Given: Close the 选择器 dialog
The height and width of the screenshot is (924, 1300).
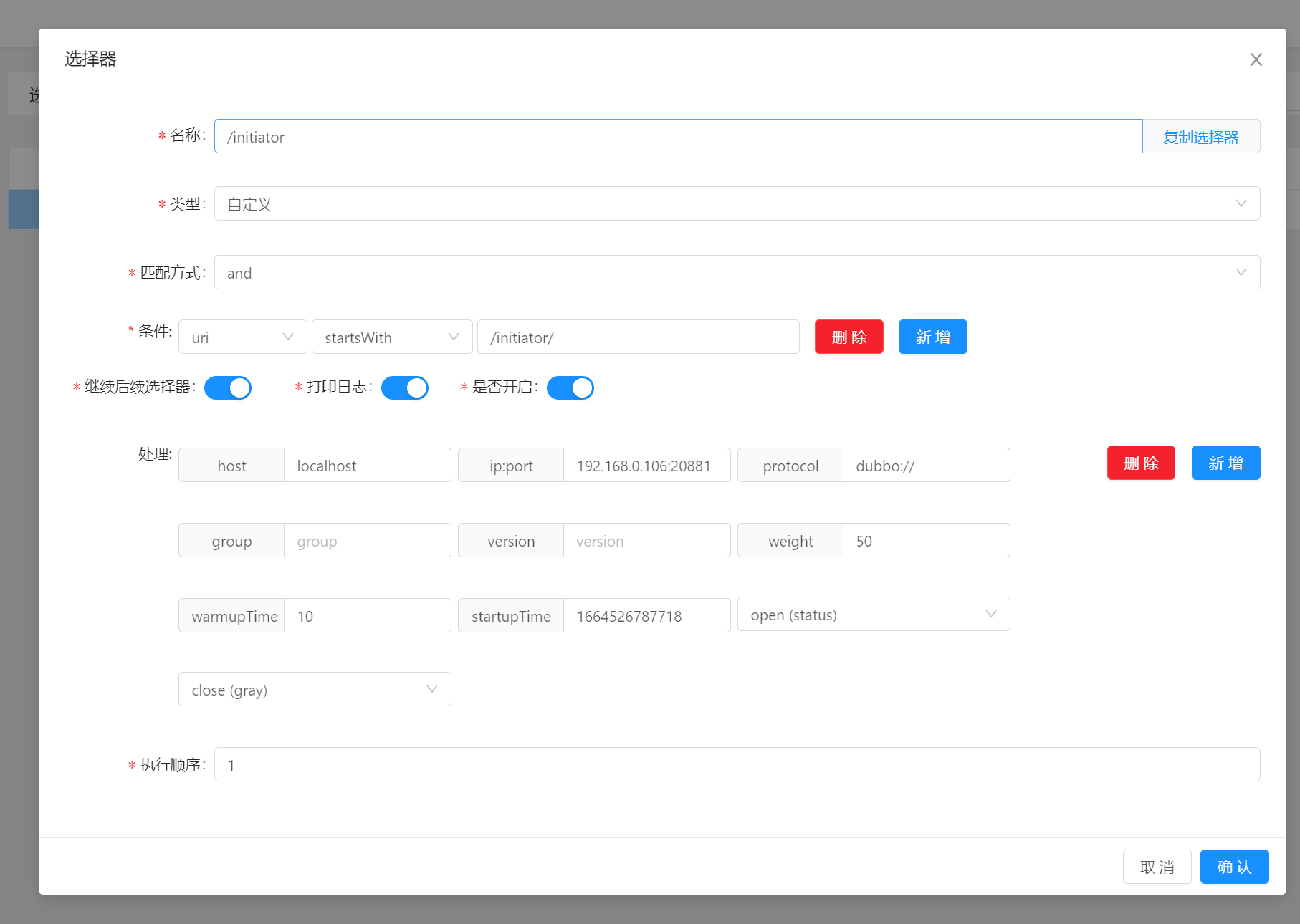Looking at the screenshot, I should click(x=1256, y=59).
